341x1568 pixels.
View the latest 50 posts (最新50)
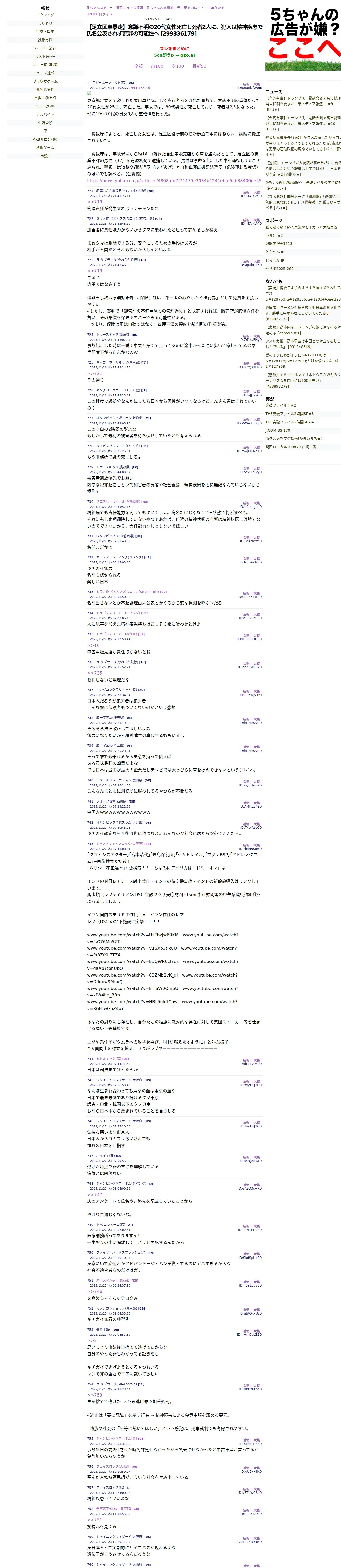pyautogui.click(x=199, y=66)
